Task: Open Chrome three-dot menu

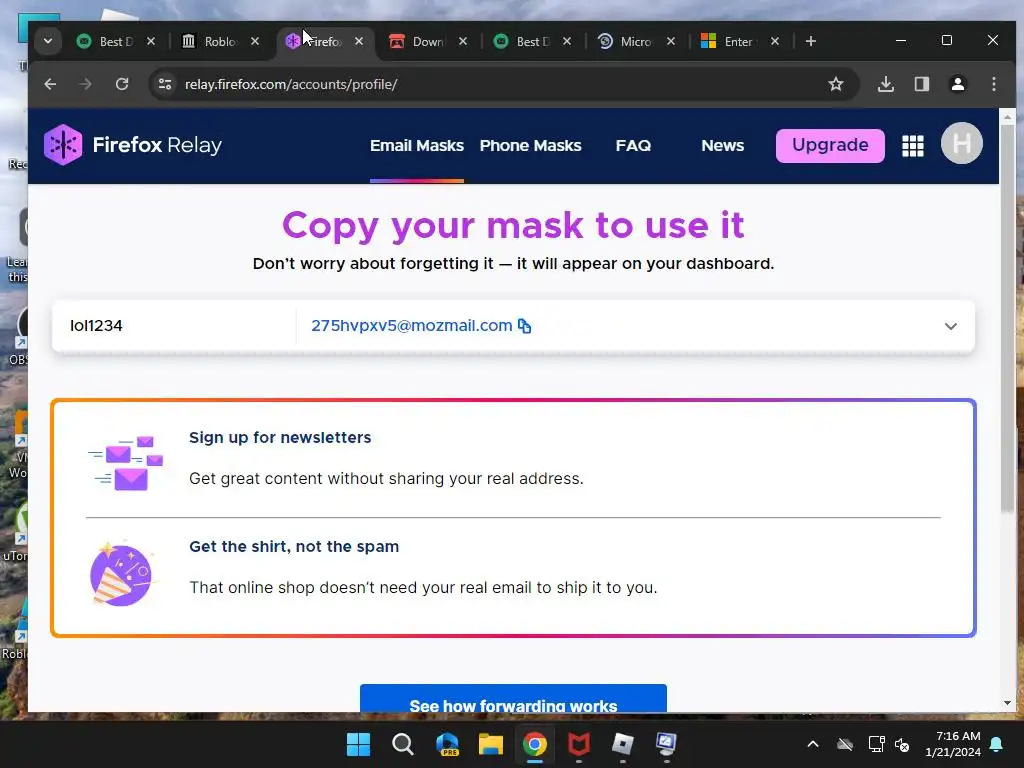Action: pyautogui.click(x=993, y=84)
